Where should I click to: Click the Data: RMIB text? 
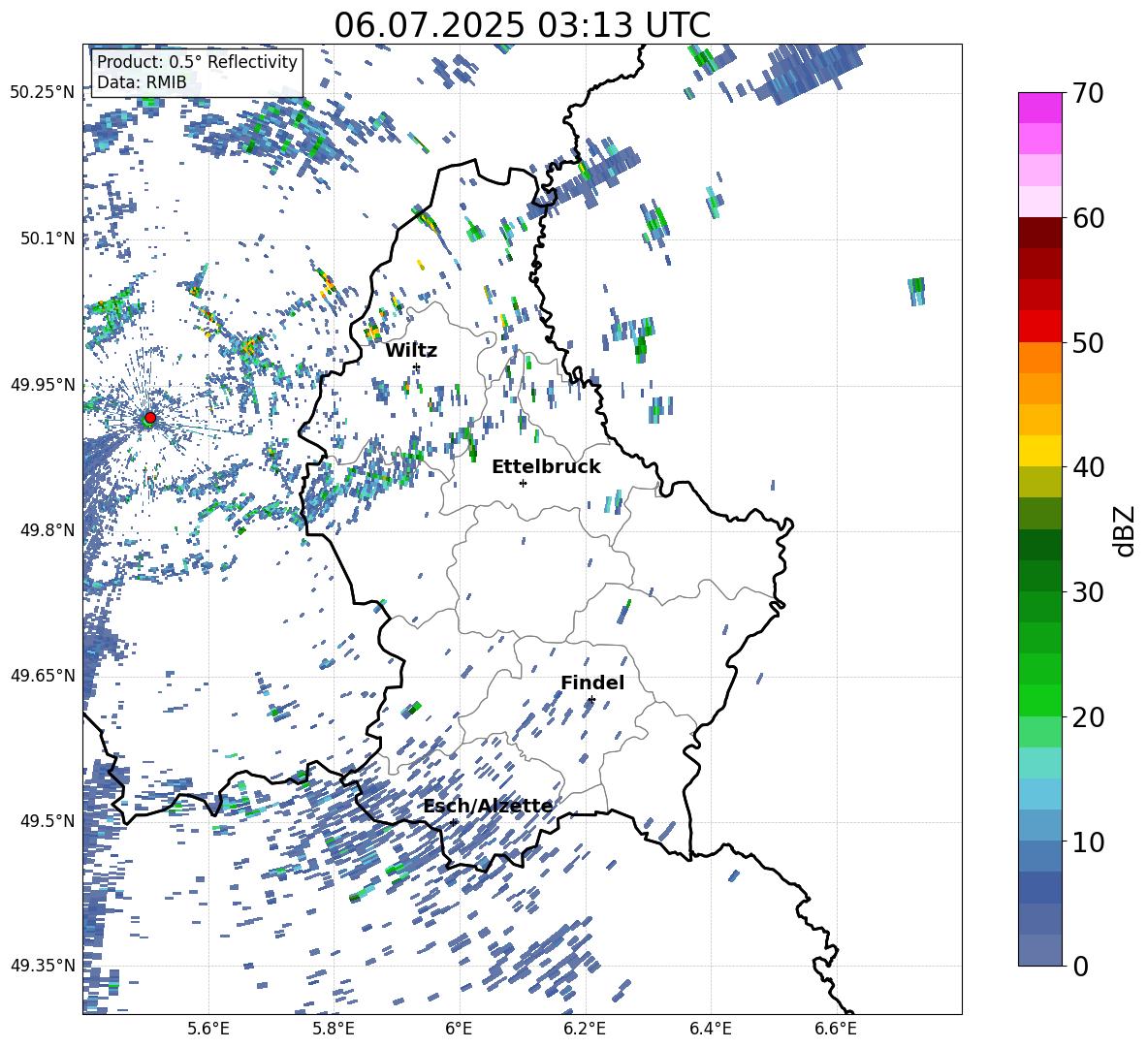pos(142,82)
